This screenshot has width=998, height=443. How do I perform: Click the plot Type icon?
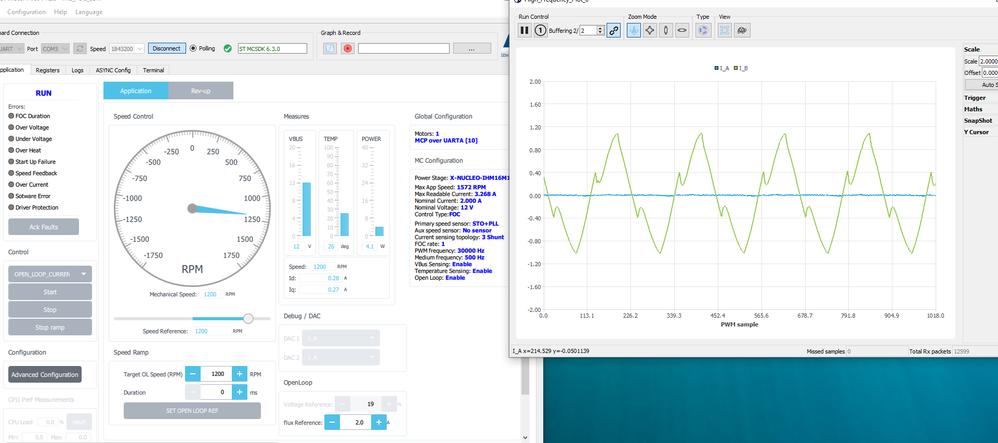(703, 30)
